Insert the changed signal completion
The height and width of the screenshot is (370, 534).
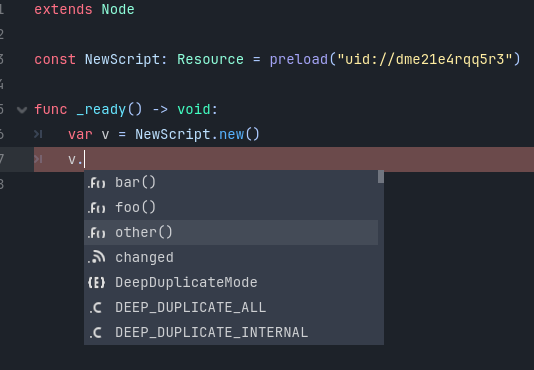point(231,258)
